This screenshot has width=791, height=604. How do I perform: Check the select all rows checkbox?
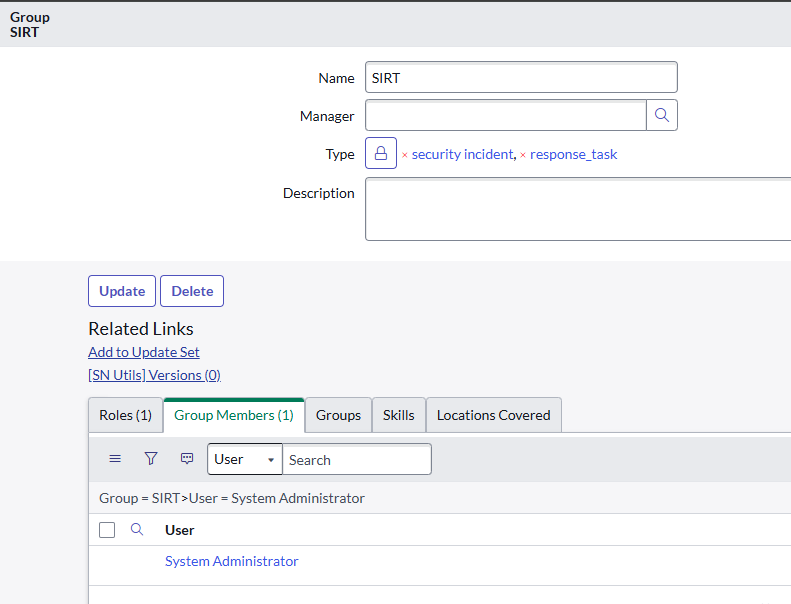coord(107,530)
